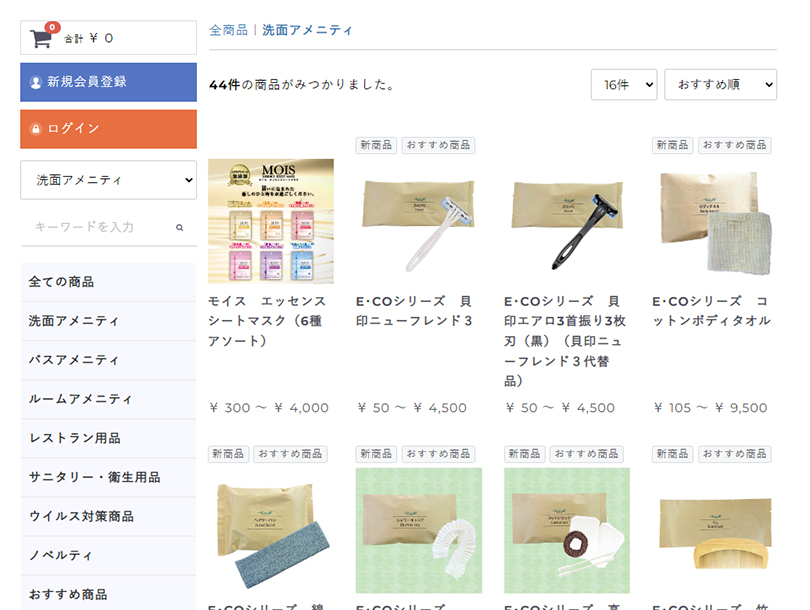Open cotton set with hair tie image

(x=567, y=530)
